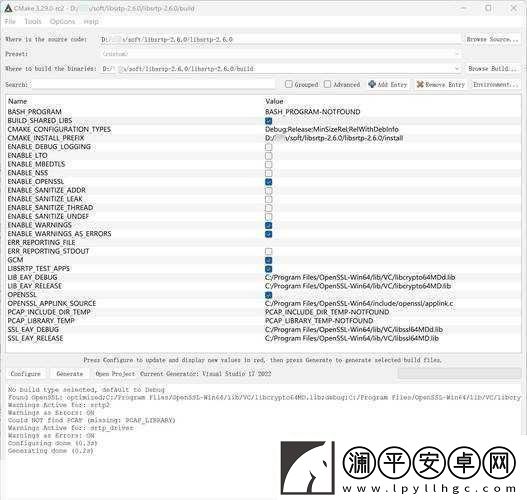Toggle the Grouped checkbox
This screenshot has width=527, height=500.
click(x=288, y=84)
